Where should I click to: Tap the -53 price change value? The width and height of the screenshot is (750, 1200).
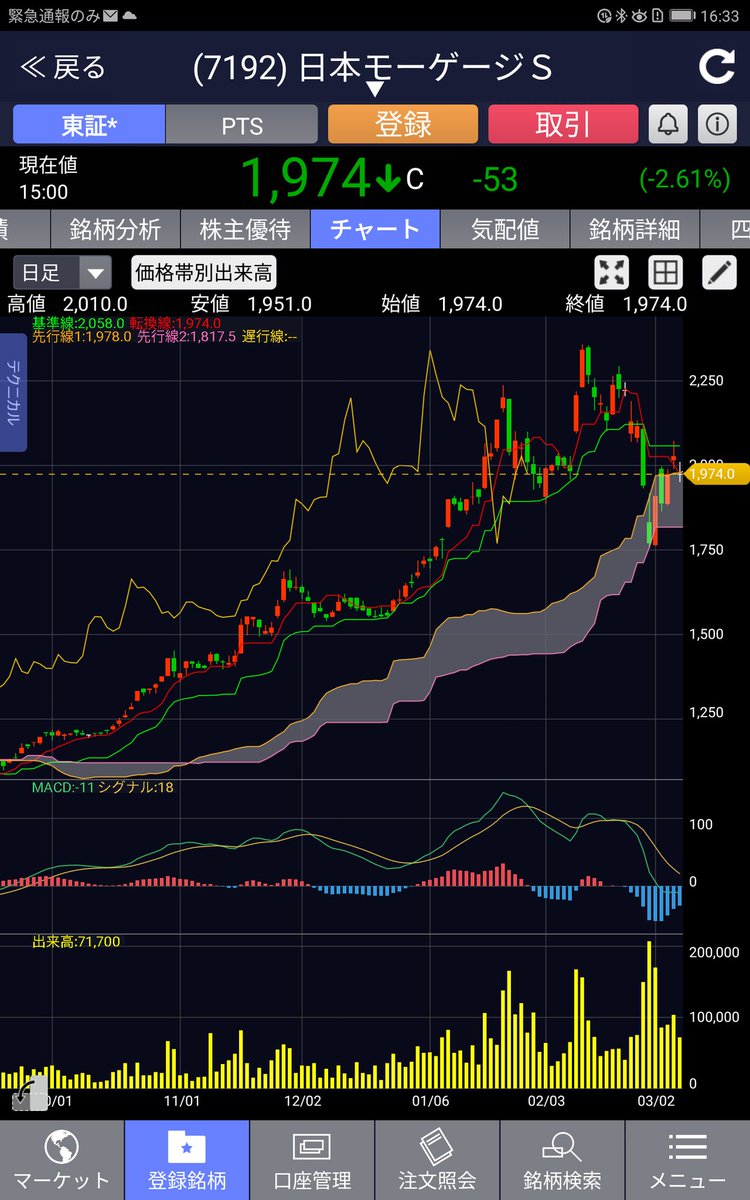point(495,179)
